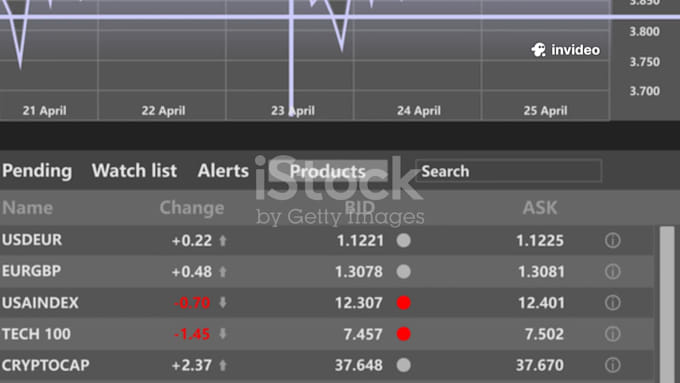This screenshot has width=680, height=383.
Task: Sort by the Name column header
Action: (x=27, y=208)
